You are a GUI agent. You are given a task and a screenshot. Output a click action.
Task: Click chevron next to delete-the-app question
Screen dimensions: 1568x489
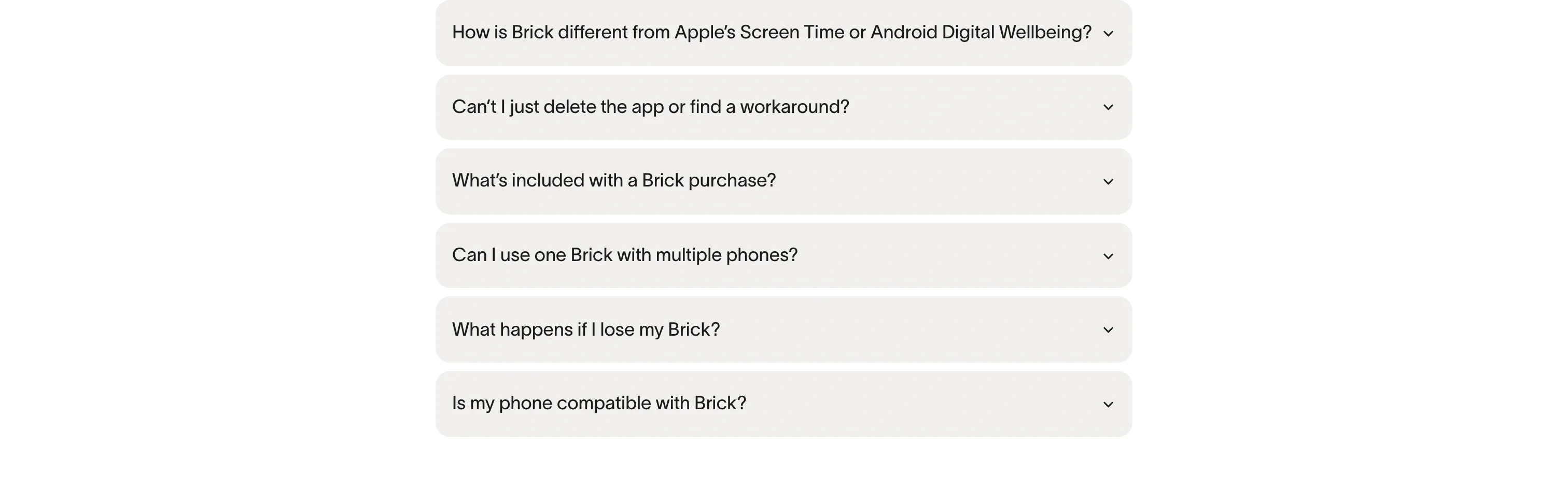1108,108
